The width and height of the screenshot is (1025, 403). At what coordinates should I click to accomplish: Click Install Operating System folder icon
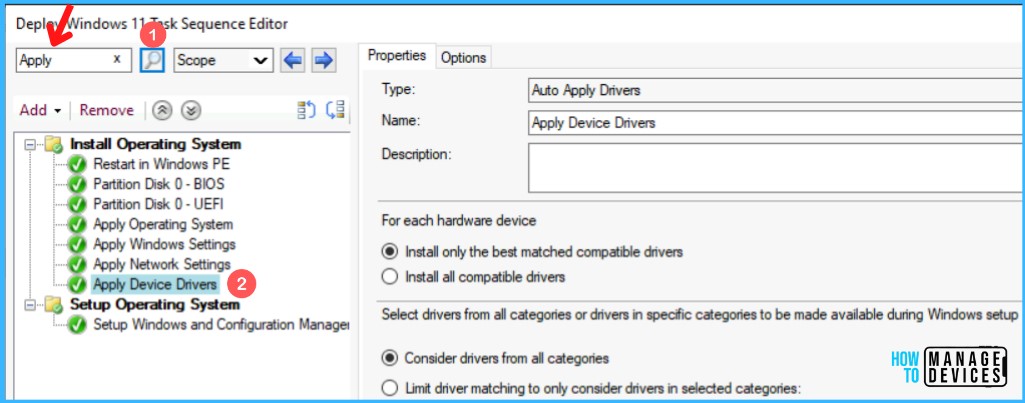[x=54, y=145]
